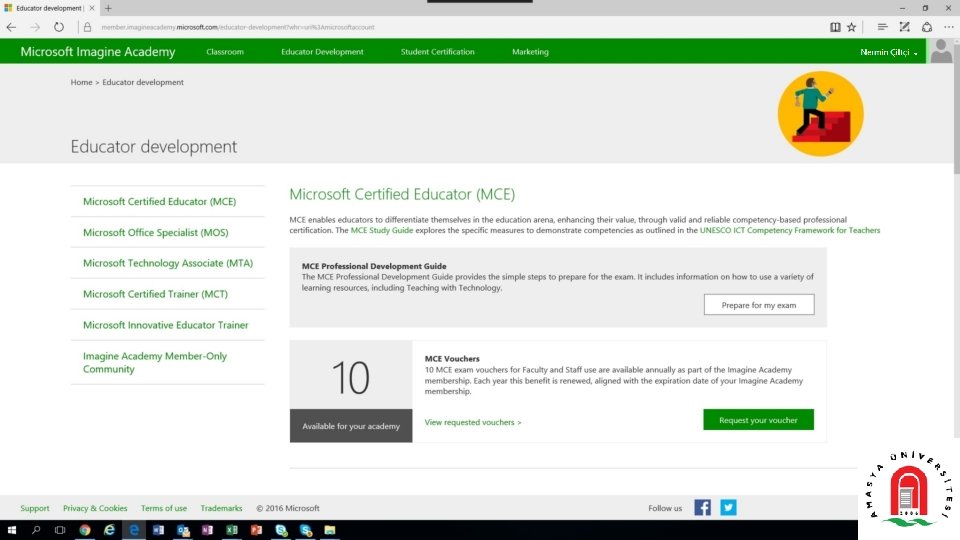Open taskbar search magnifier

(36, 530)
